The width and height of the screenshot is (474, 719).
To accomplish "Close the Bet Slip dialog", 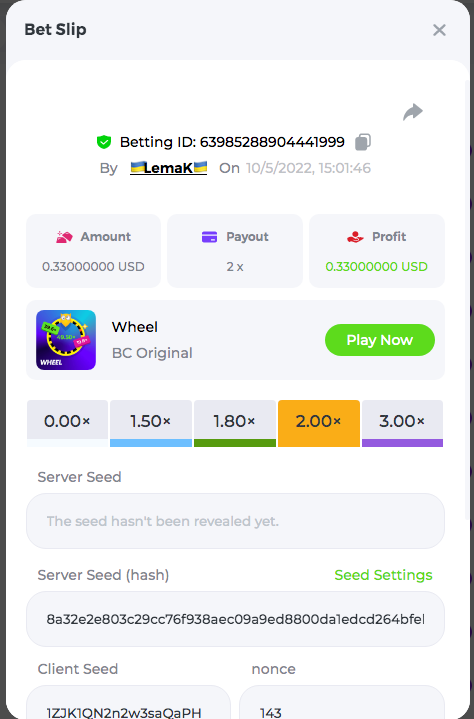I will [439, 30].
